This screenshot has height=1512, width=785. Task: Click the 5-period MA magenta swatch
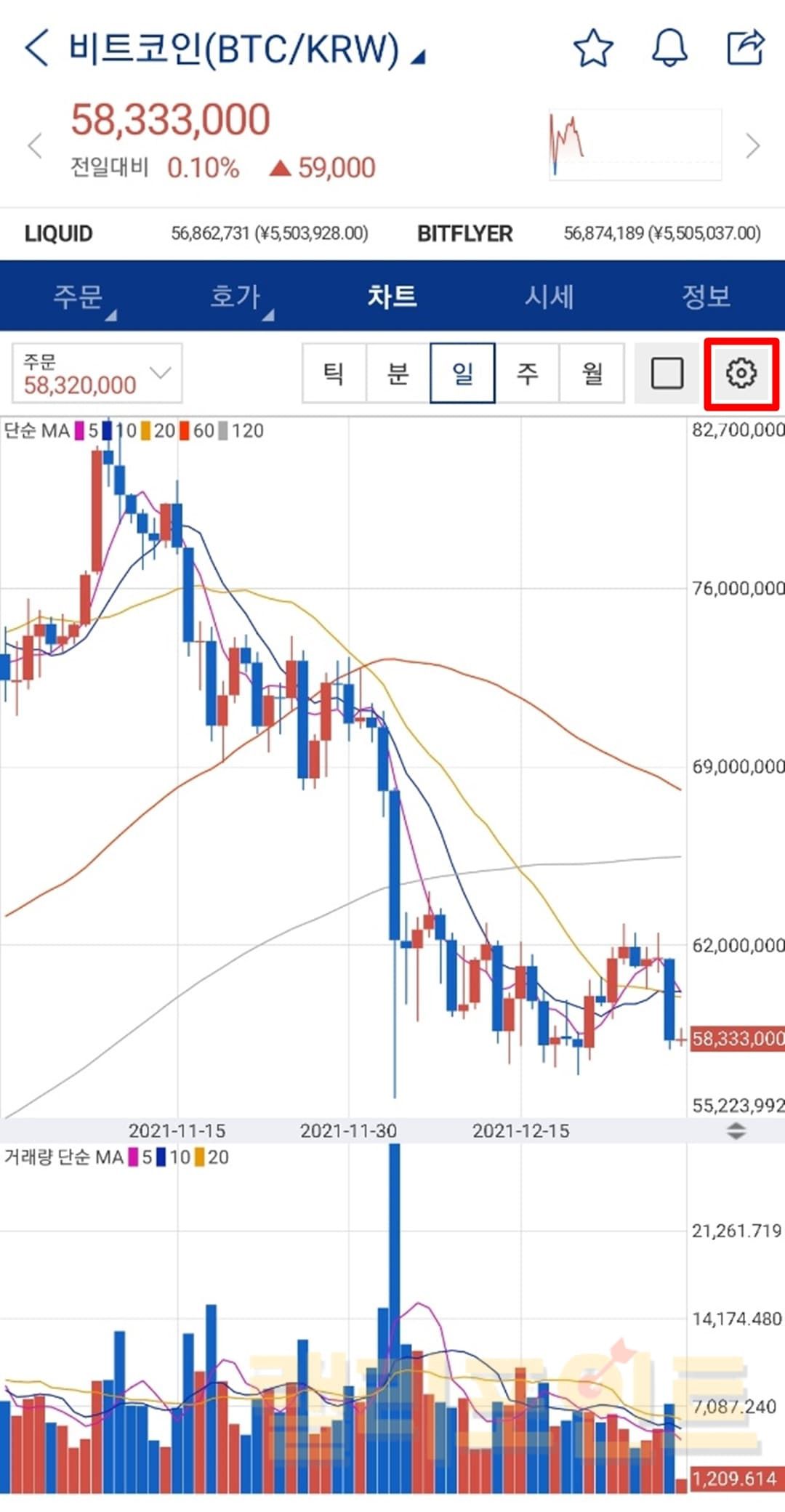[79, 431]
